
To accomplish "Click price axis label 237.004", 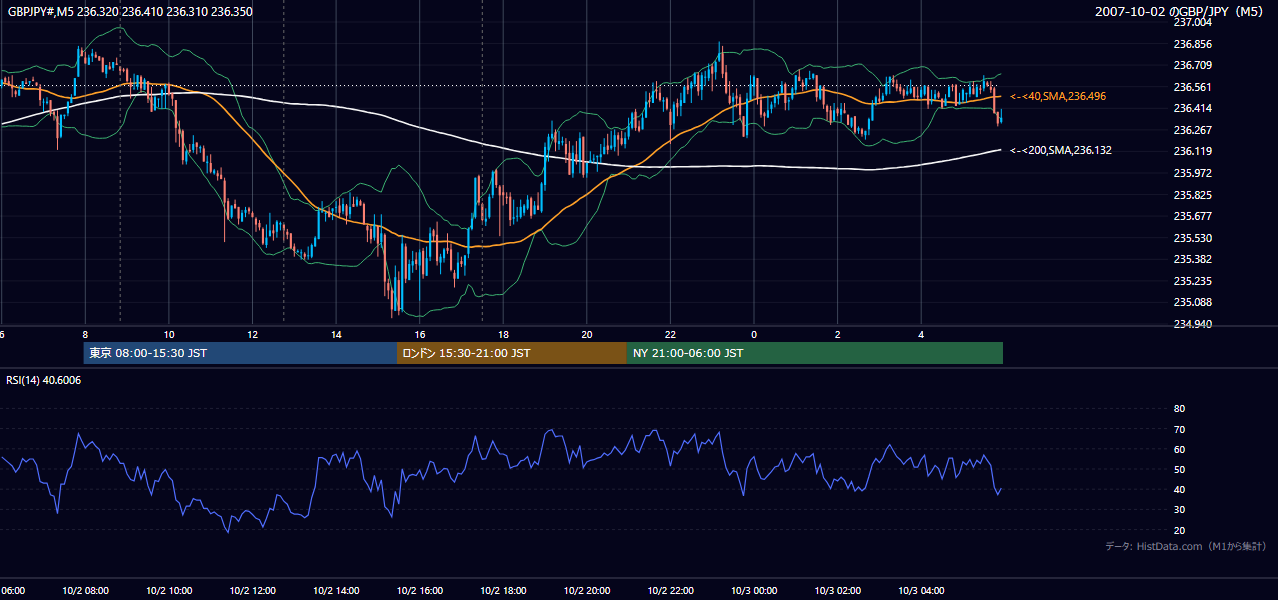I will (1192, 22).
